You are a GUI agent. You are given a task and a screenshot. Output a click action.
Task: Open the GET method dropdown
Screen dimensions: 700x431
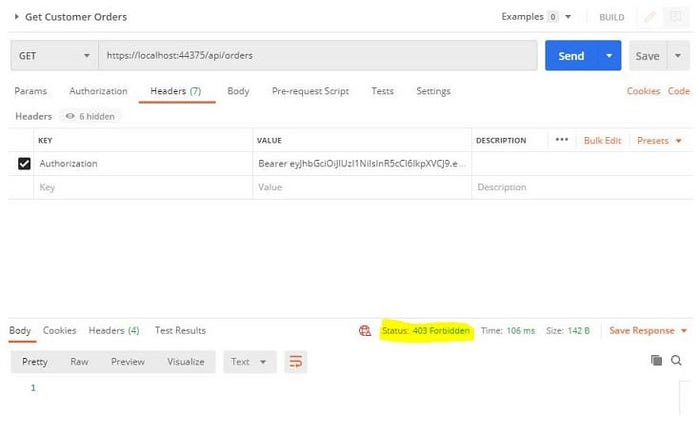[54, 56]
